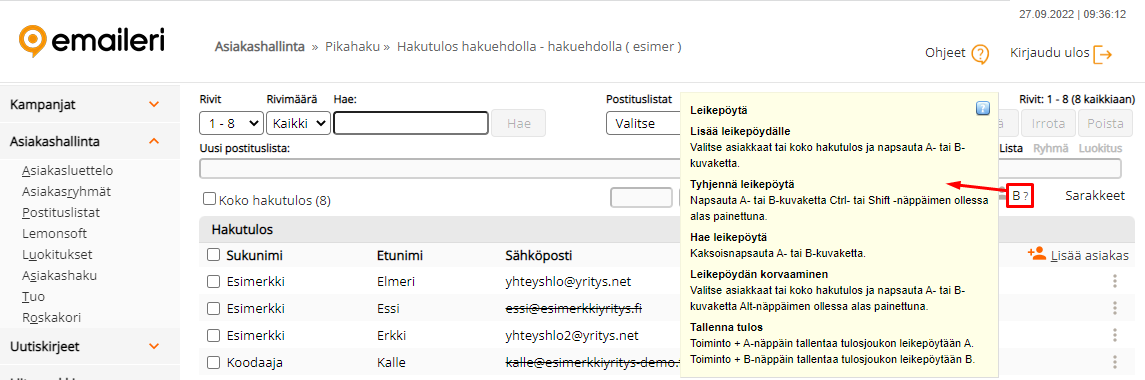Click the emaileri logo
The height and width of the screenshot is (380, 1145).
pos(92,39)
